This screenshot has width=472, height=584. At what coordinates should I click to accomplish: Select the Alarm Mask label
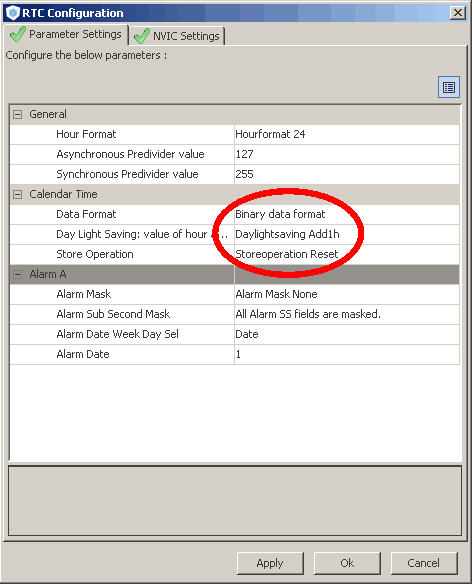point(84,294)
